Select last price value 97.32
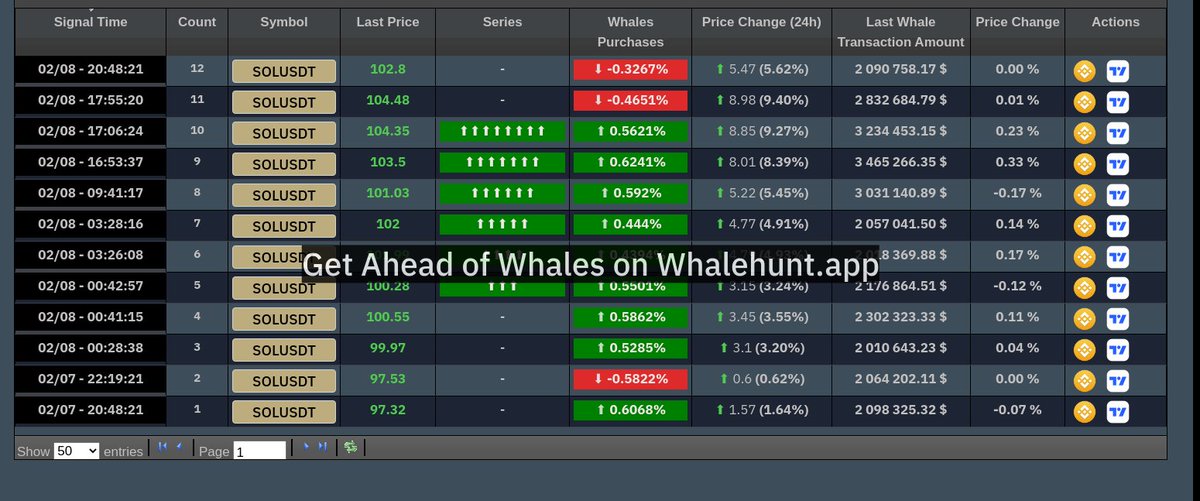The width and height of the screenshot is (1200, 501). point(388,410)
